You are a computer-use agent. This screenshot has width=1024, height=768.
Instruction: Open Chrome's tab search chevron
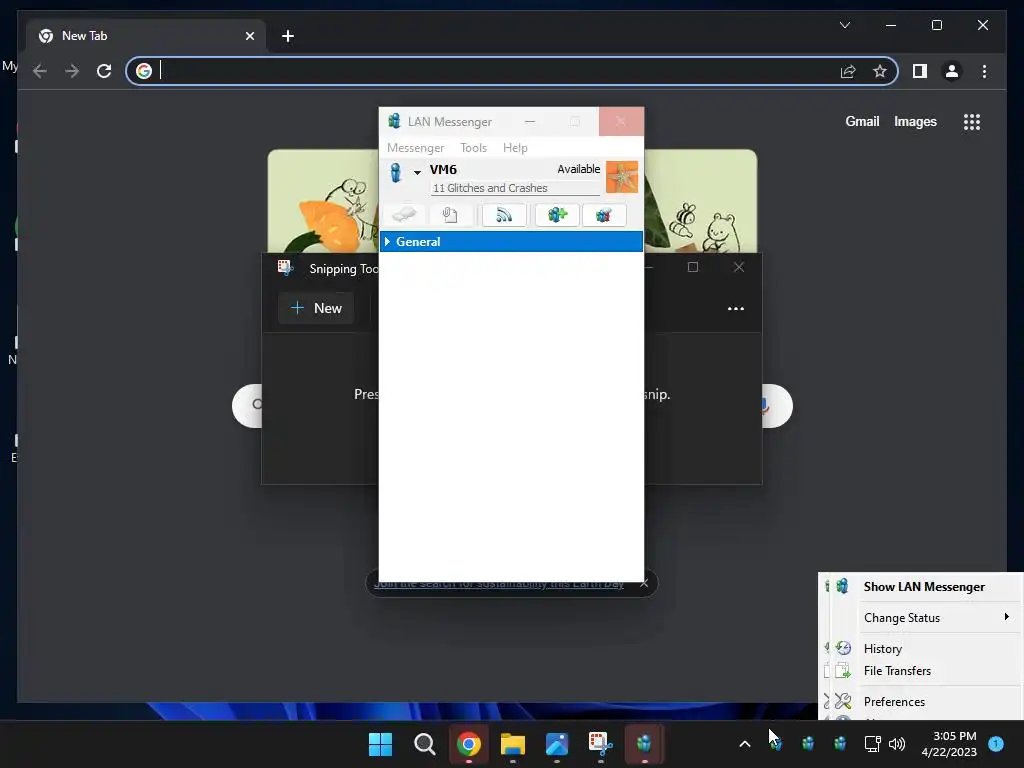(844, 25)
